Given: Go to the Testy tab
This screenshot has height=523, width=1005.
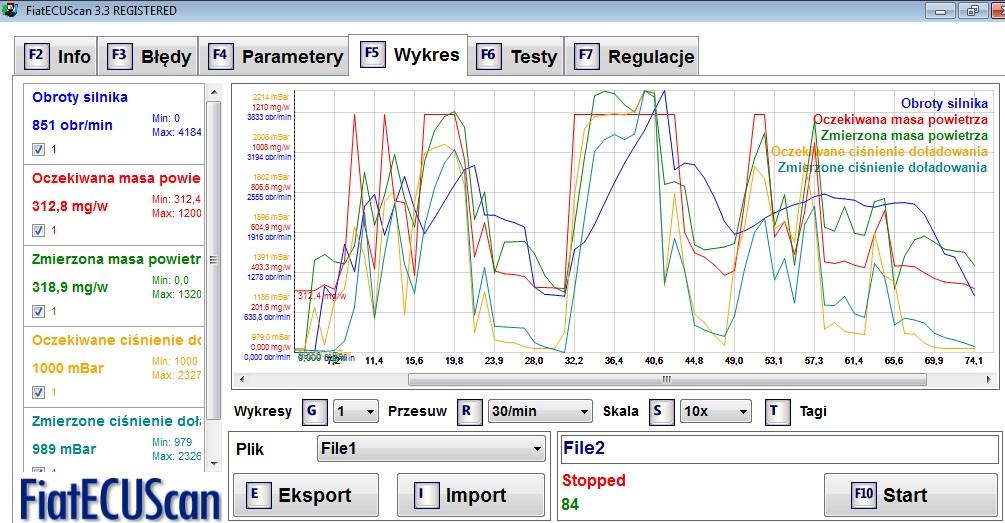Looking at the screenshot, I should tap(516, 56).
